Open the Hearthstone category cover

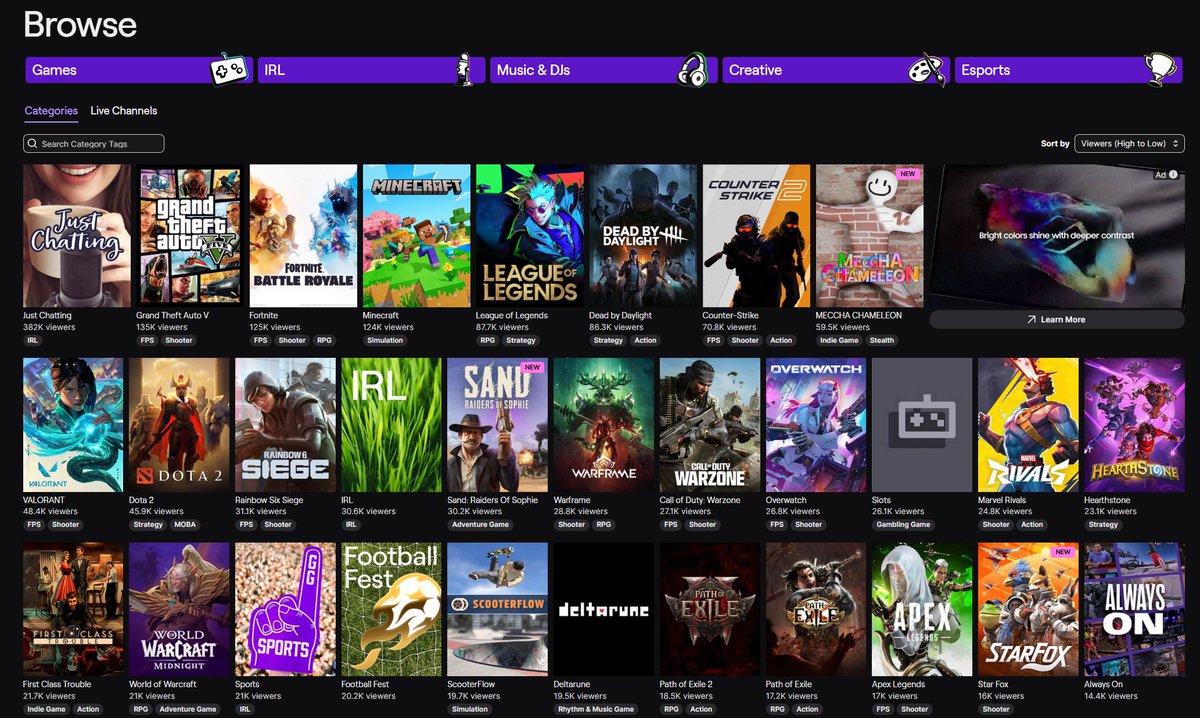1134,425
